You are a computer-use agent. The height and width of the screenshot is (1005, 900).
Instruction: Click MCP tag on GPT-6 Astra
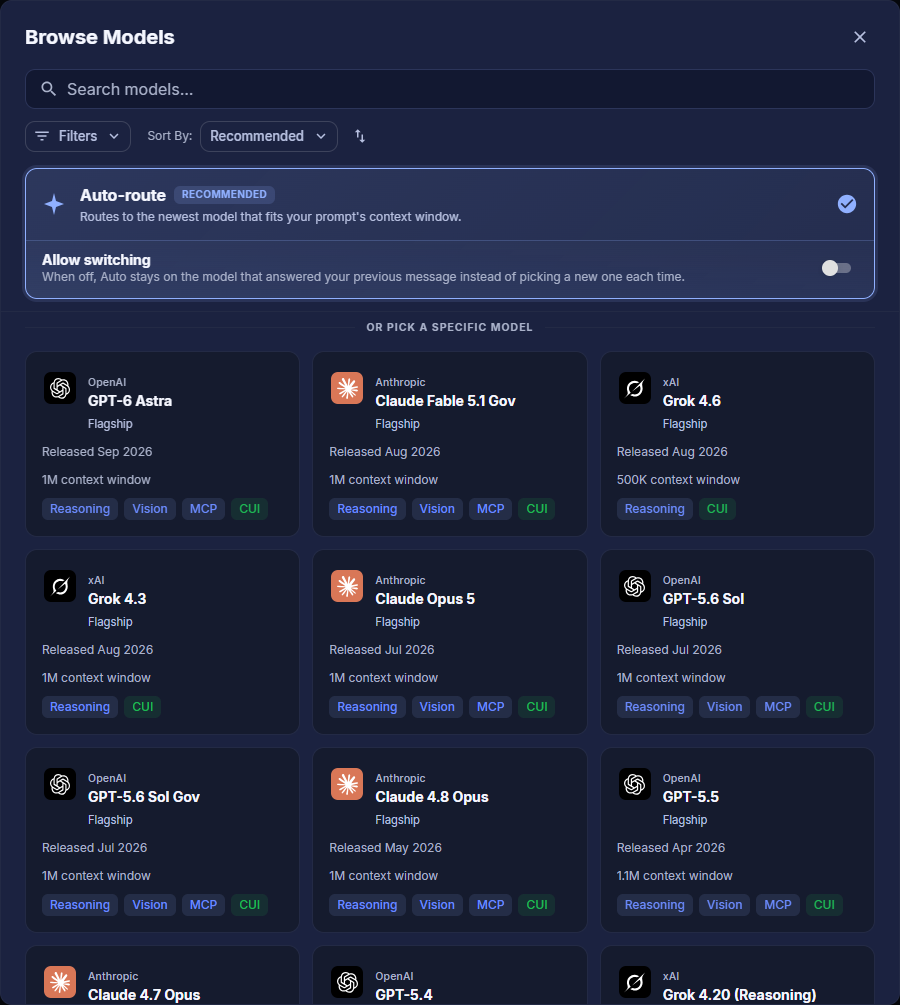203,509
